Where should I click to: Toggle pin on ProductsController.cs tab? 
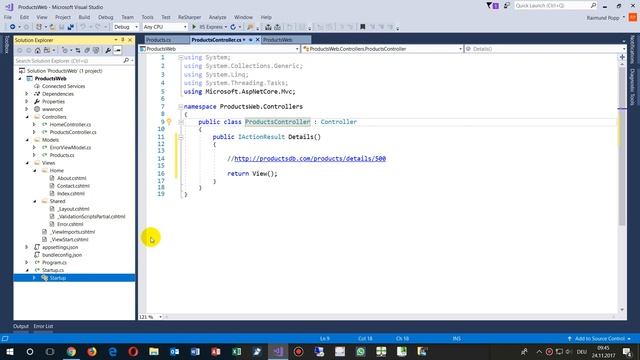(251, 40)
